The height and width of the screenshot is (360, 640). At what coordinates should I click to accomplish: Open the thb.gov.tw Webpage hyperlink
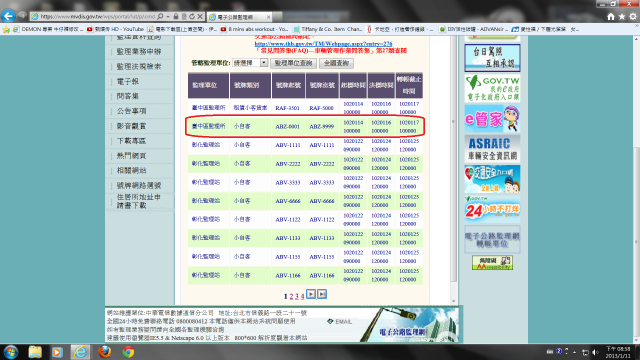pyautogui.click(x=323, y=44)
